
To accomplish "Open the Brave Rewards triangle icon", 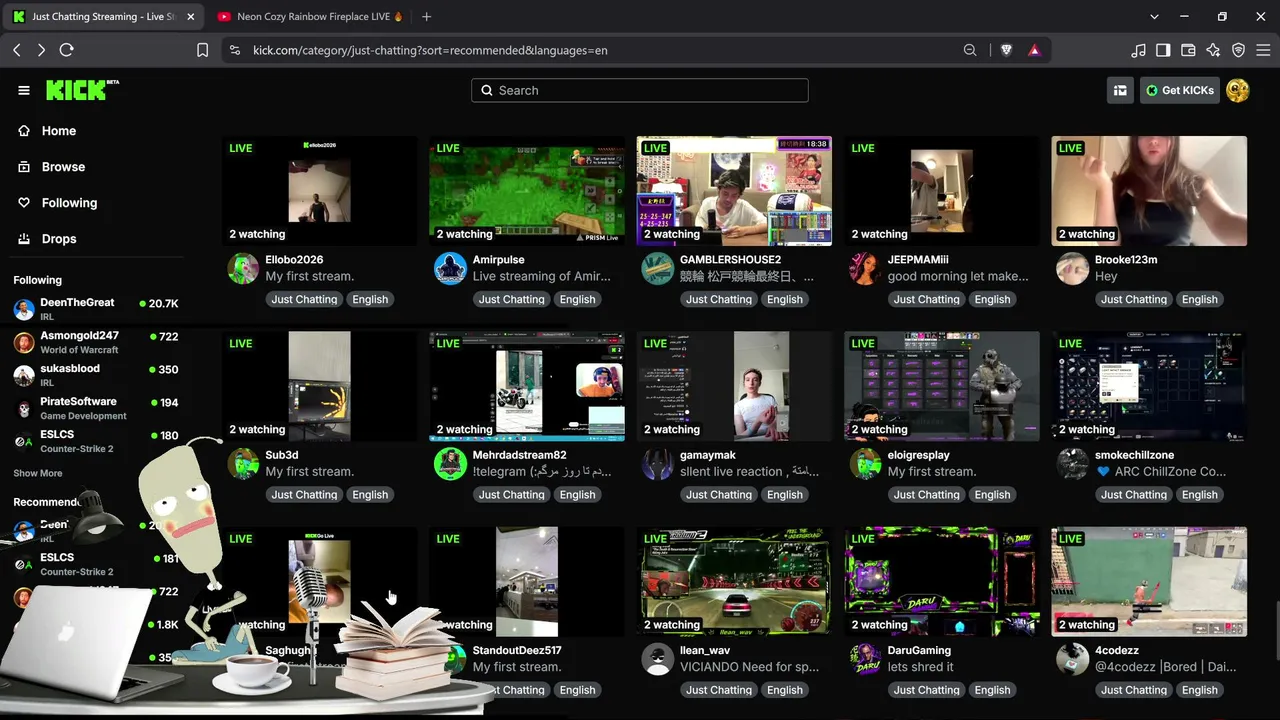I will click(1034, 50).
